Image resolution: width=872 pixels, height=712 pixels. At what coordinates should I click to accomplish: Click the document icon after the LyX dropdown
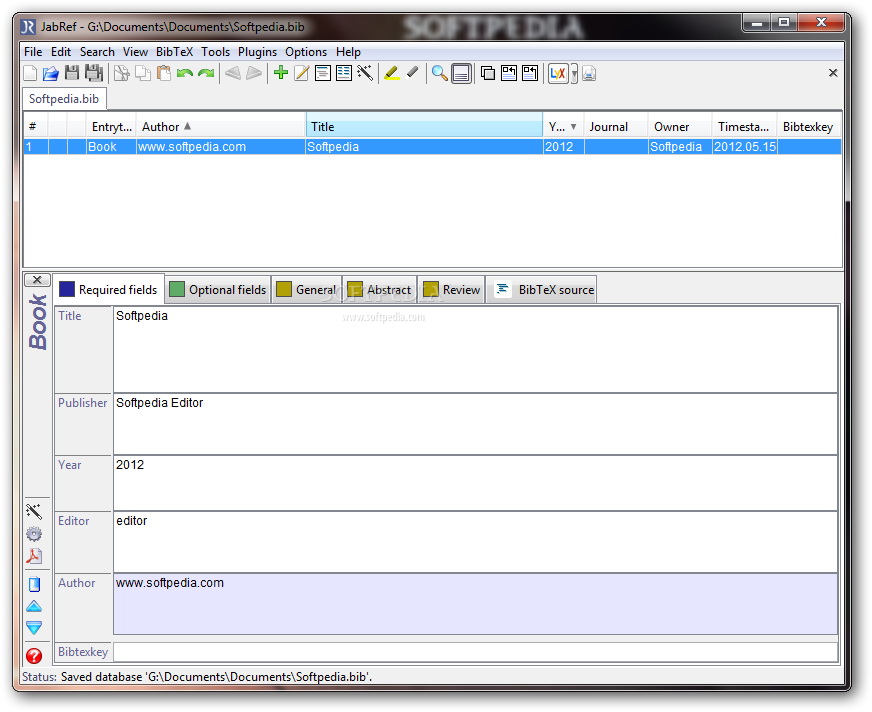(589, 73)
